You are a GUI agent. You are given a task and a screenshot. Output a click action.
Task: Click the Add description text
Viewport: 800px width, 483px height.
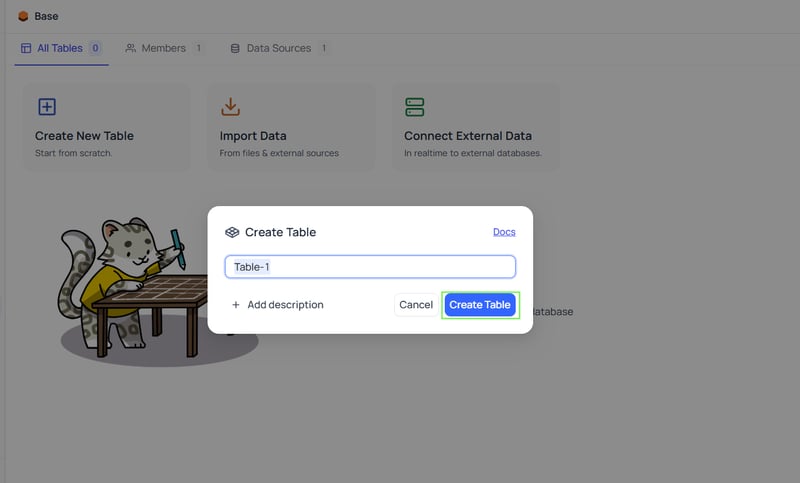pos(285,304)
